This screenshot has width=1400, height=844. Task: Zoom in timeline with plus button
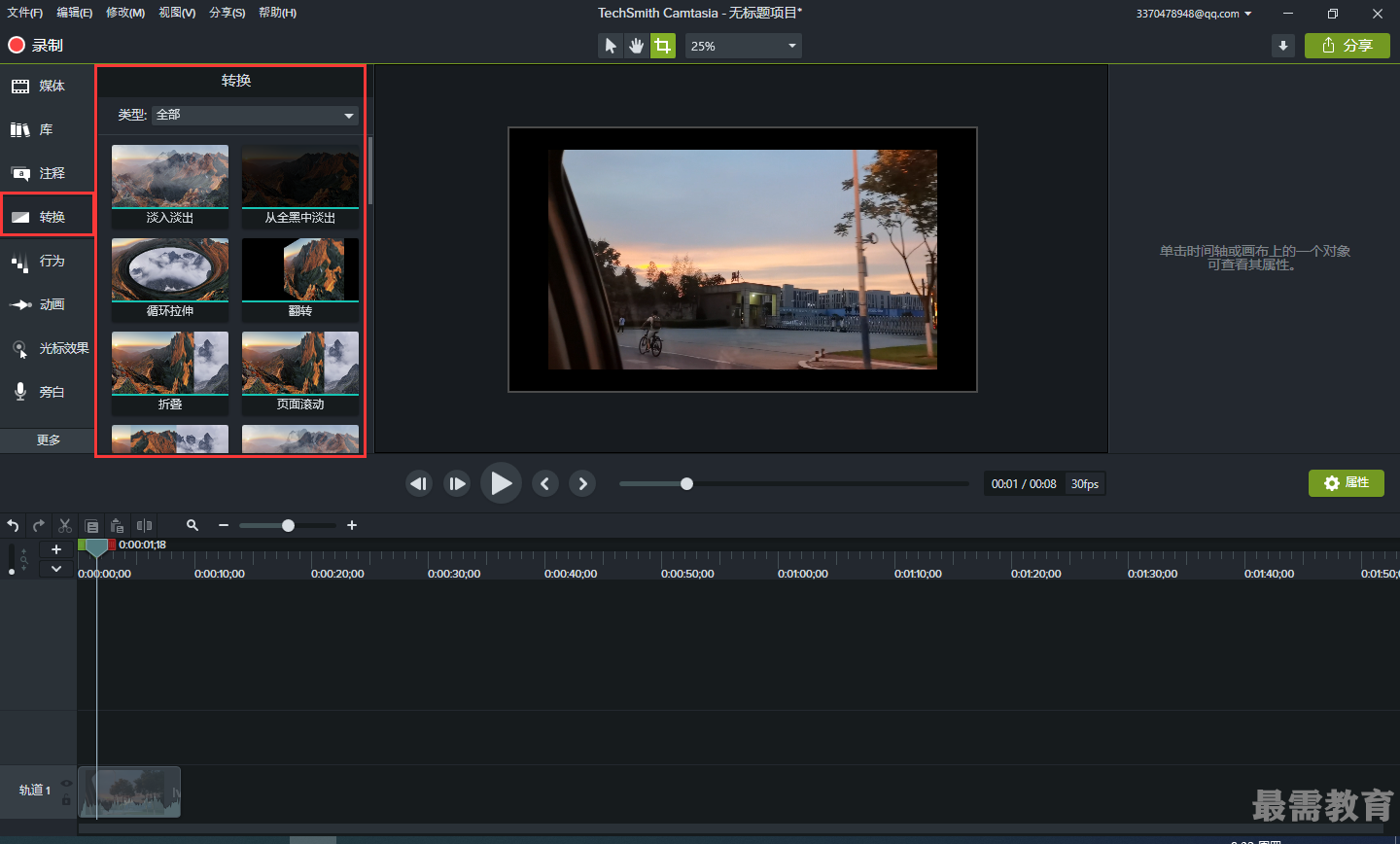(x=352, y=525)
